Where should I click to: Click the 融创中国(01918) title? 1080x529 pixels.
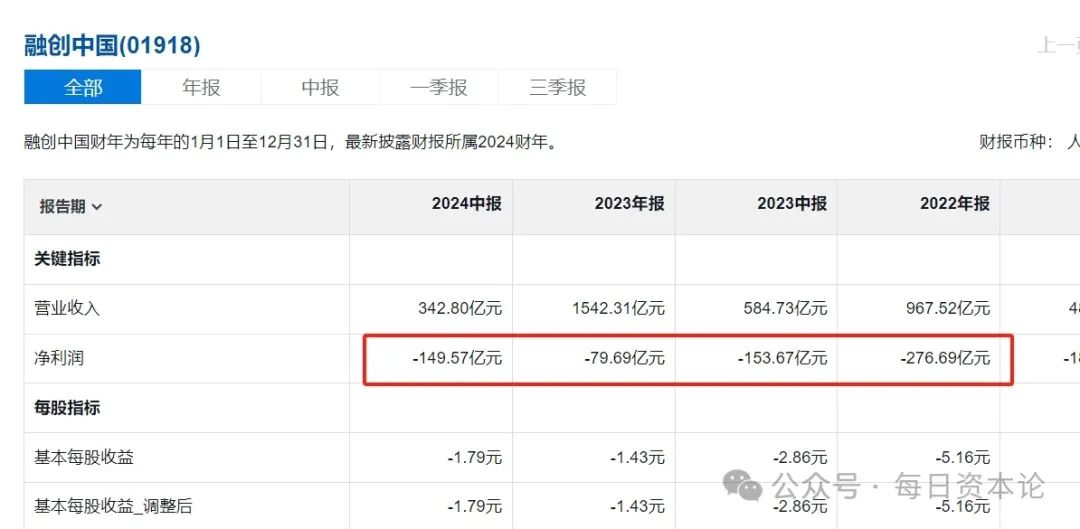112,45
